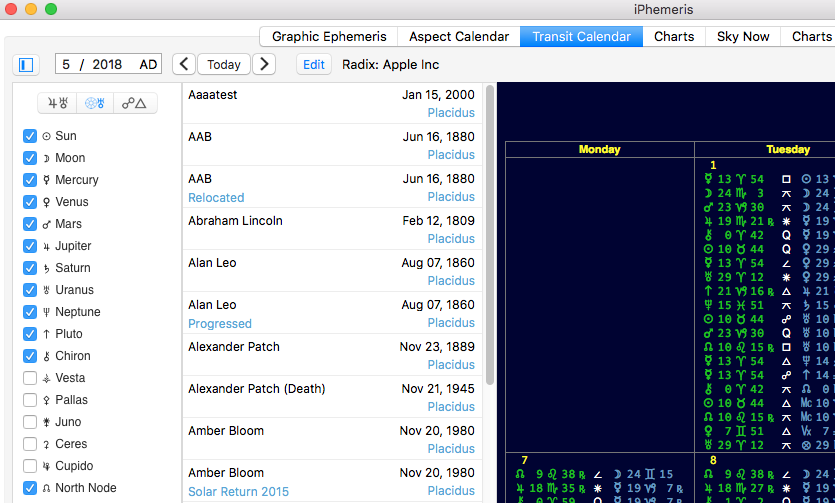Click the Ceres glyph icon
835x503 pixels.
(46, 444)
